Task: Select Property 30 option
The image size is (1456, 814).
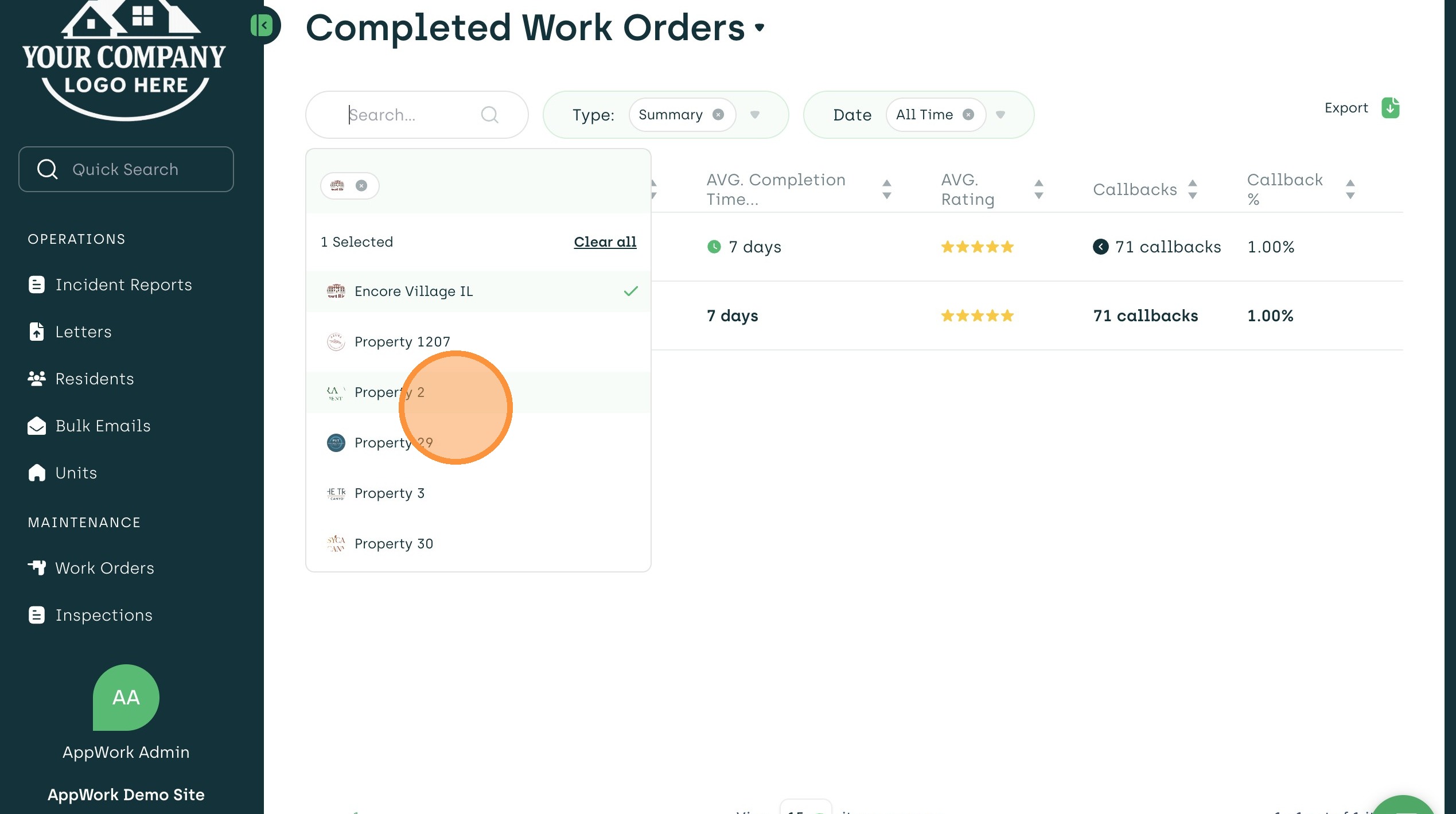Action: (x=394, y=544)
